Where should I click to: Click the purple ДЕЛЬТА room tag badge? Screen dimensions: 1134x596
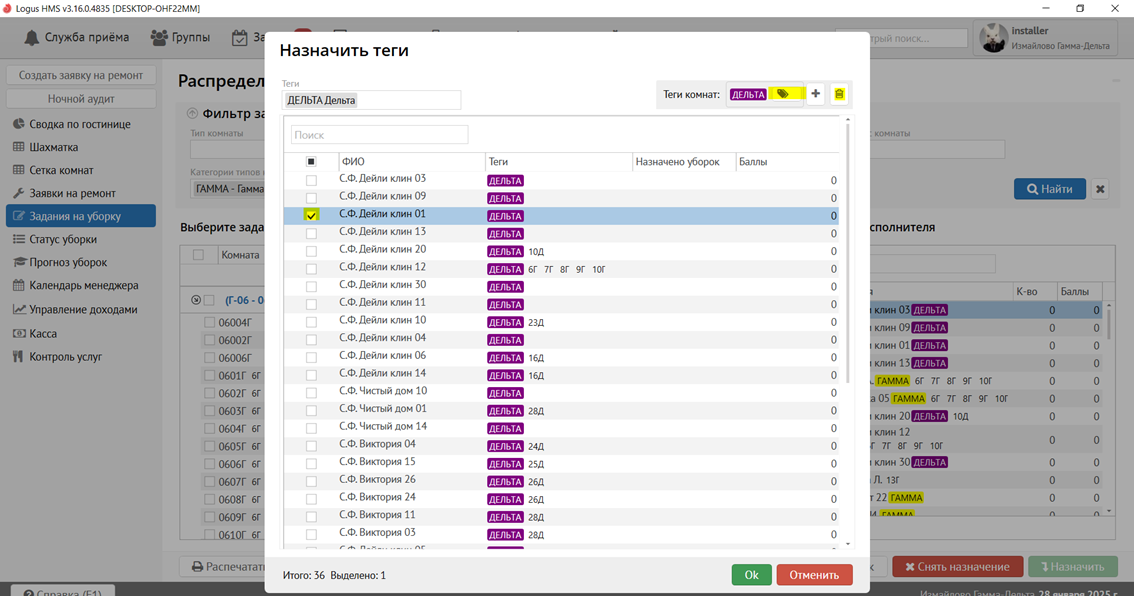748,94
